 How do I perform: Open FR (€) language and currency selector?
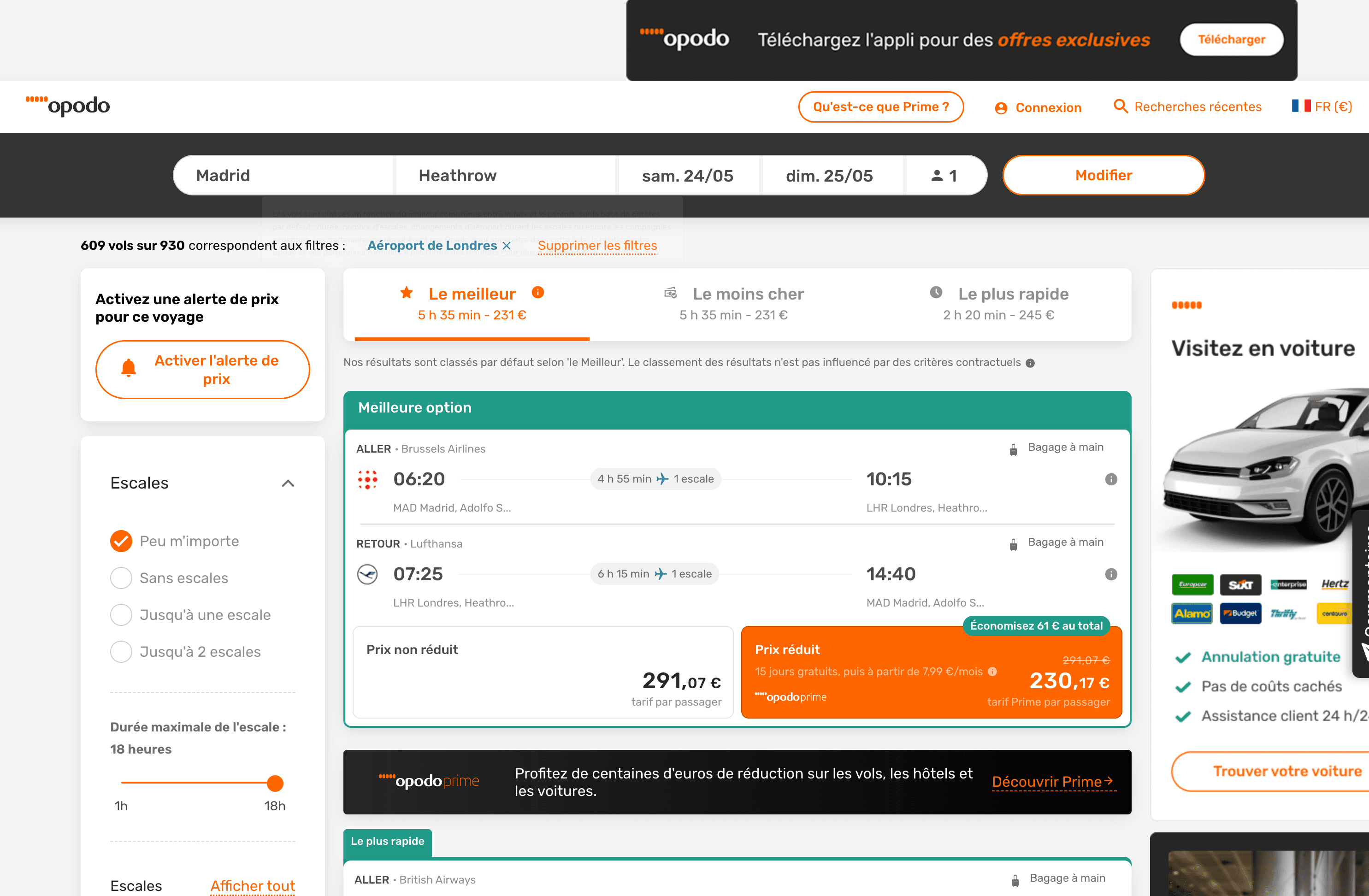(x=1321, y=106)
